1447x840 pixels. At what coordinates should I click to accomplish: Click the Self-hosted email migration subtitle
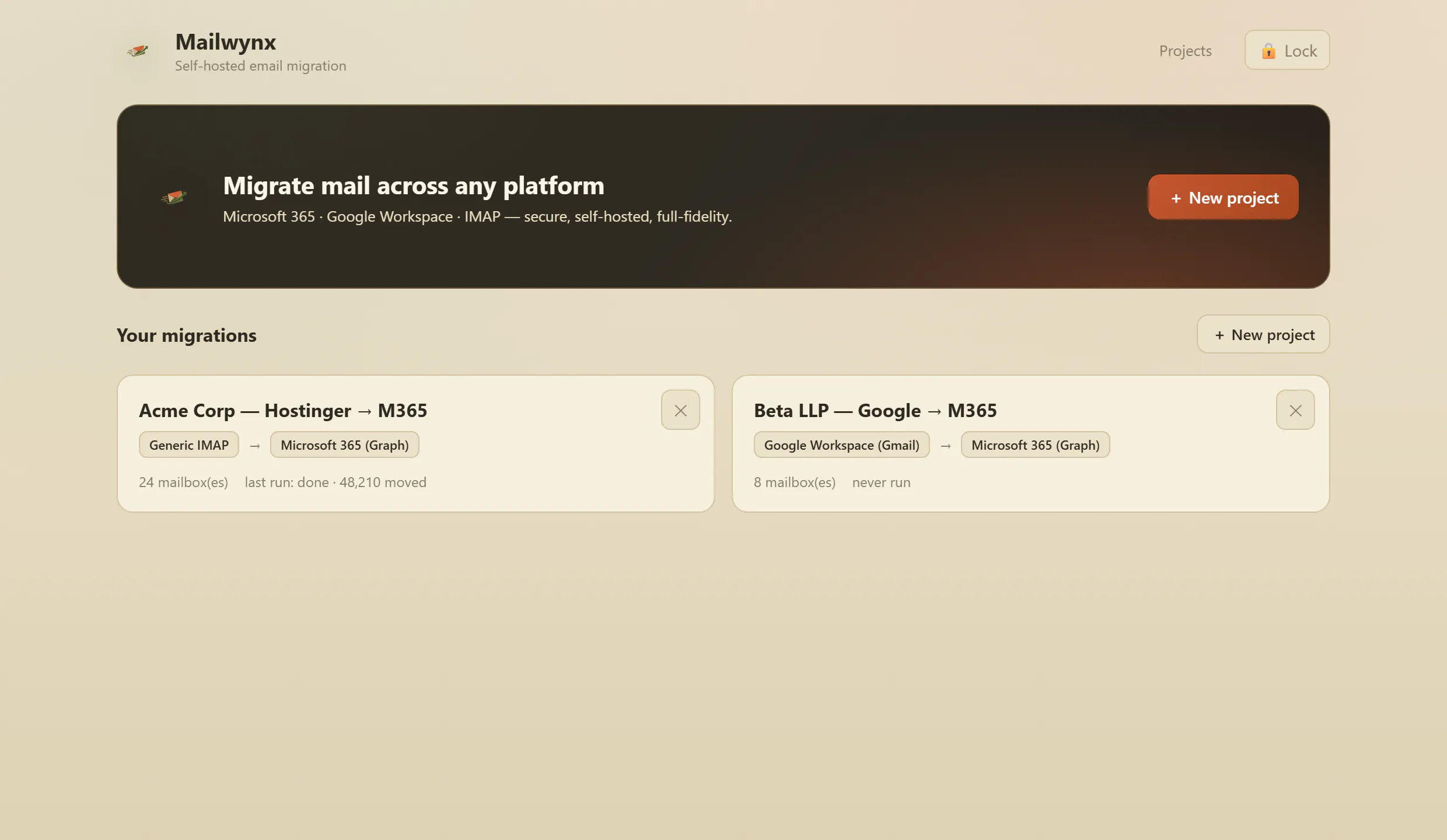coord(260,66)
